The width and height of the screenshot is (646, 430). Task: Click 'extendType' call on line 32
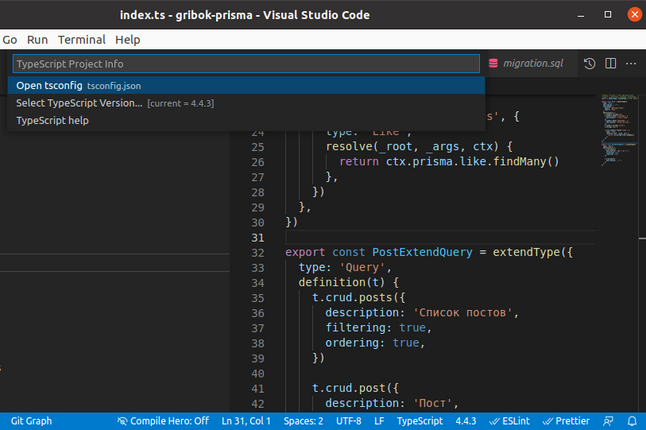[x=527, y=252]
